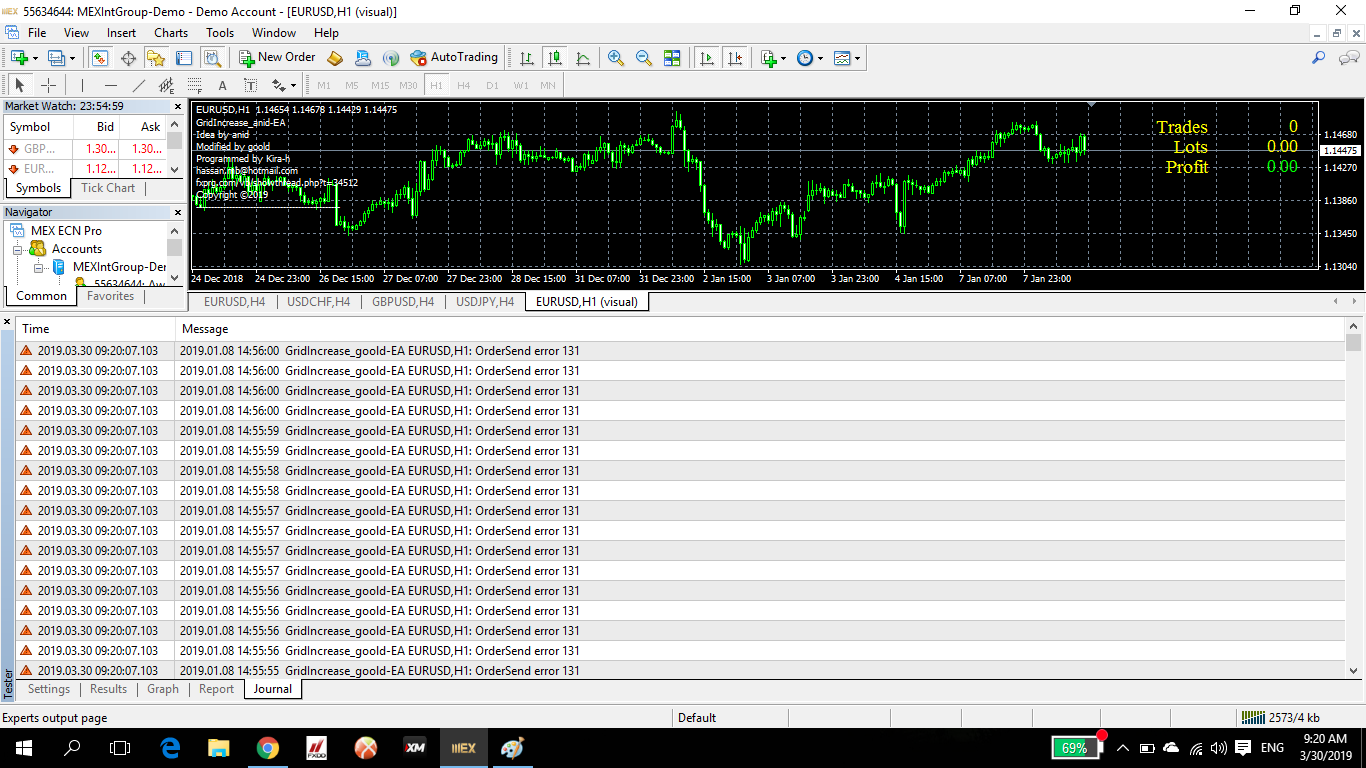This screenshot has height=768, width=1366.
Task: Select the Trendline drawing tool
Action: 139,85
